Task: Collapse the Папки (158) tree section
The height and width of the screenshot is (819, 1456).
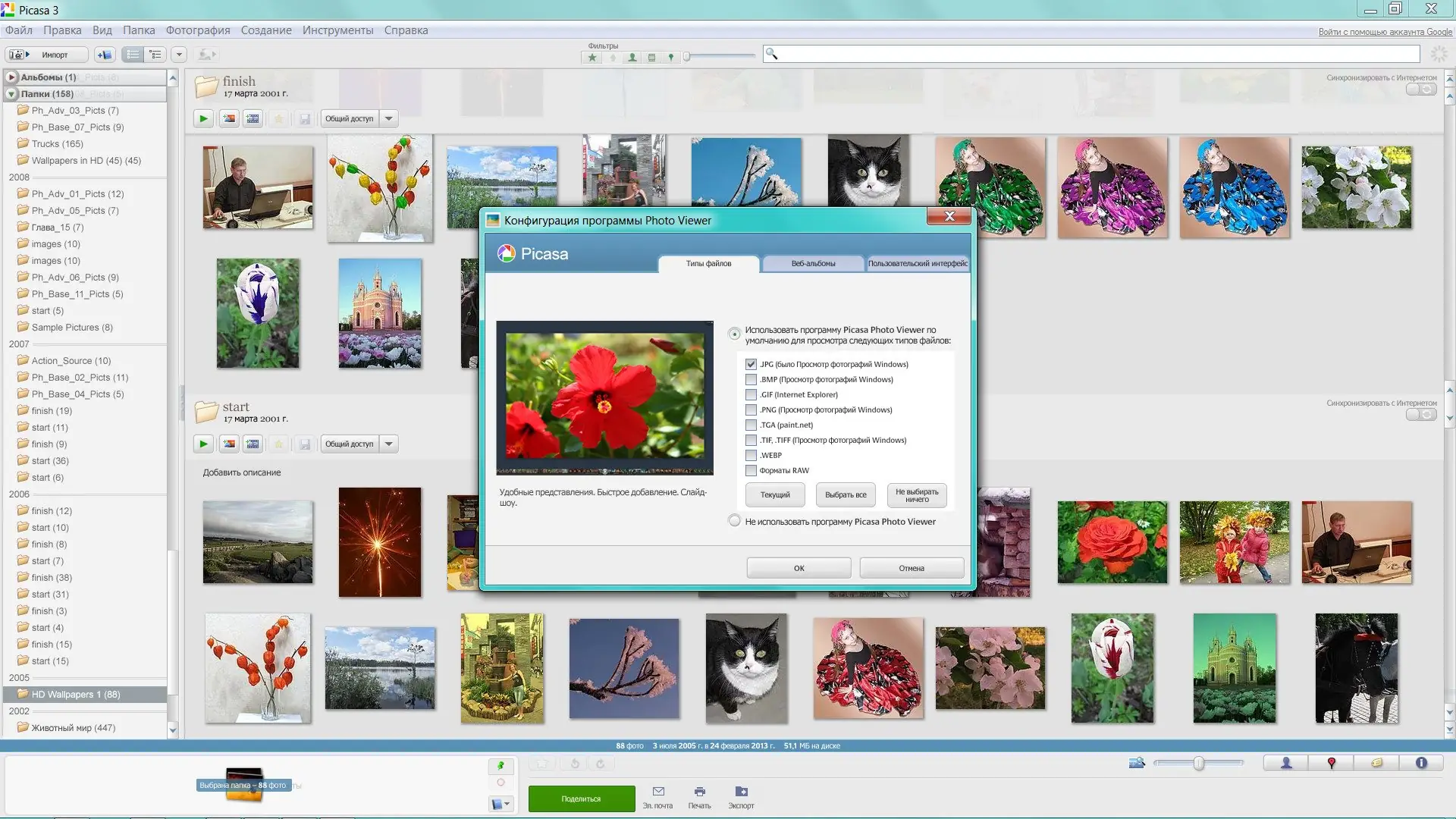Action: pos(11,94)
